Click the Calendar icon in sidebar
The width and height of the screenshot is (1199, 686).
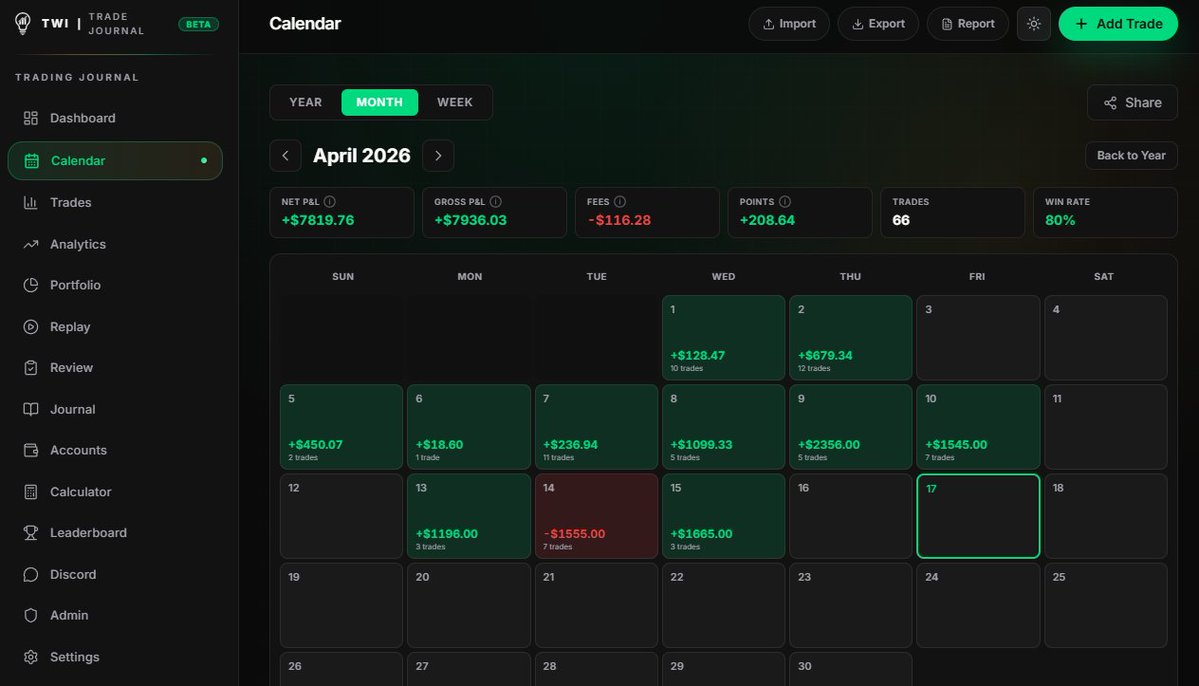coord(31,161)
